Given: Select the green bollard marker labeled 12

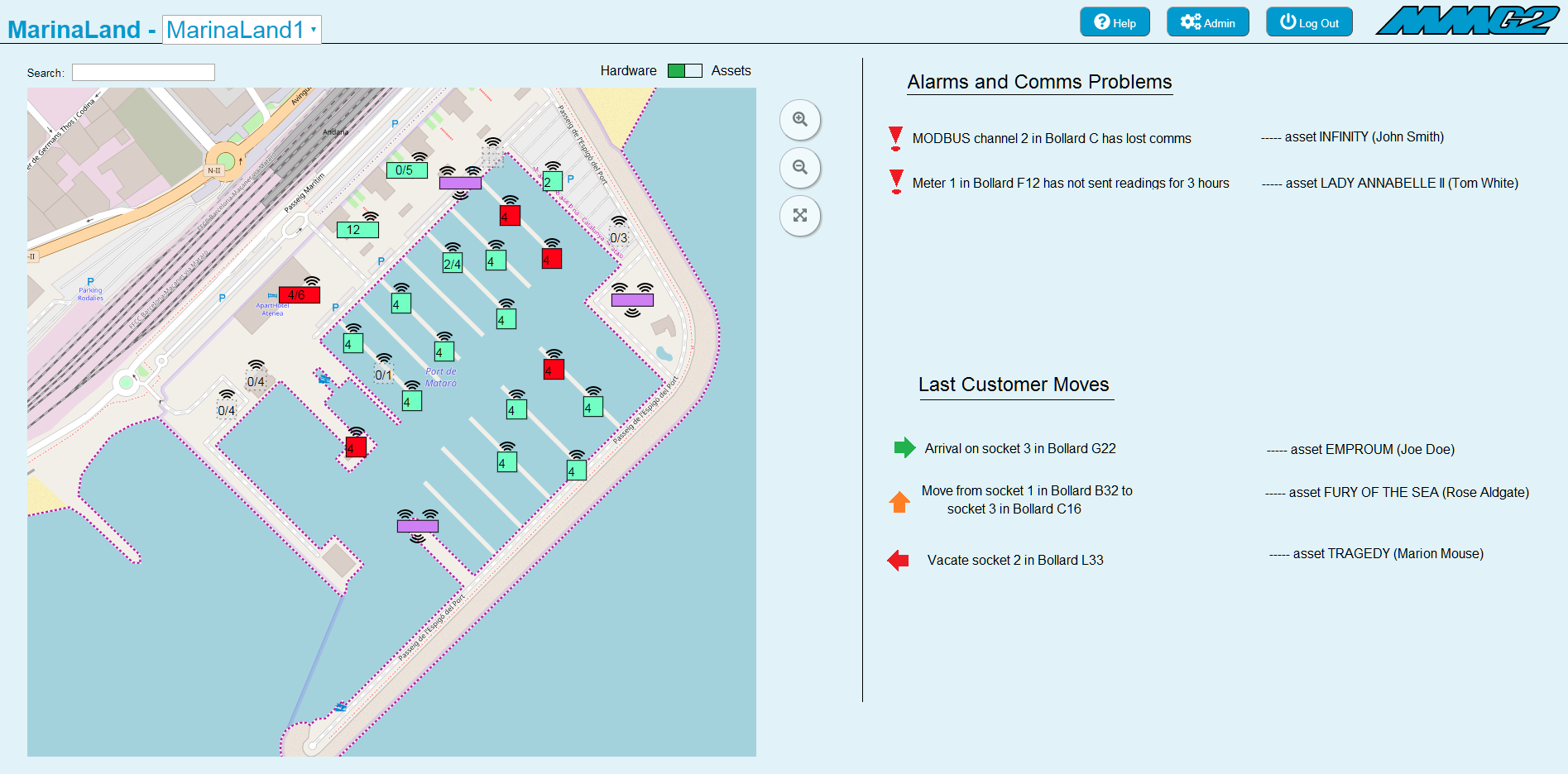Looking at the screenshot, I should pyautogui.click(x=358, y=229).
